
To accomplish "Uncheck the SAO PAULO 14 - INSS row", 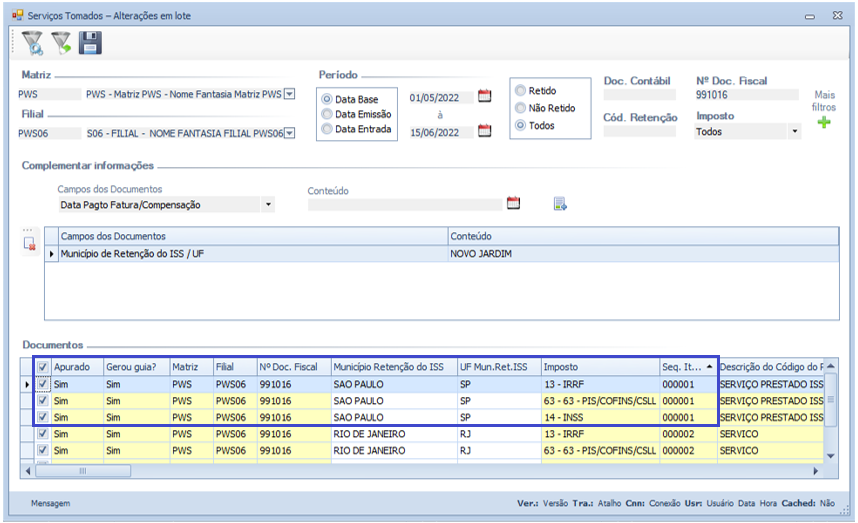I will pyautogui.click(x=42, y=417).
